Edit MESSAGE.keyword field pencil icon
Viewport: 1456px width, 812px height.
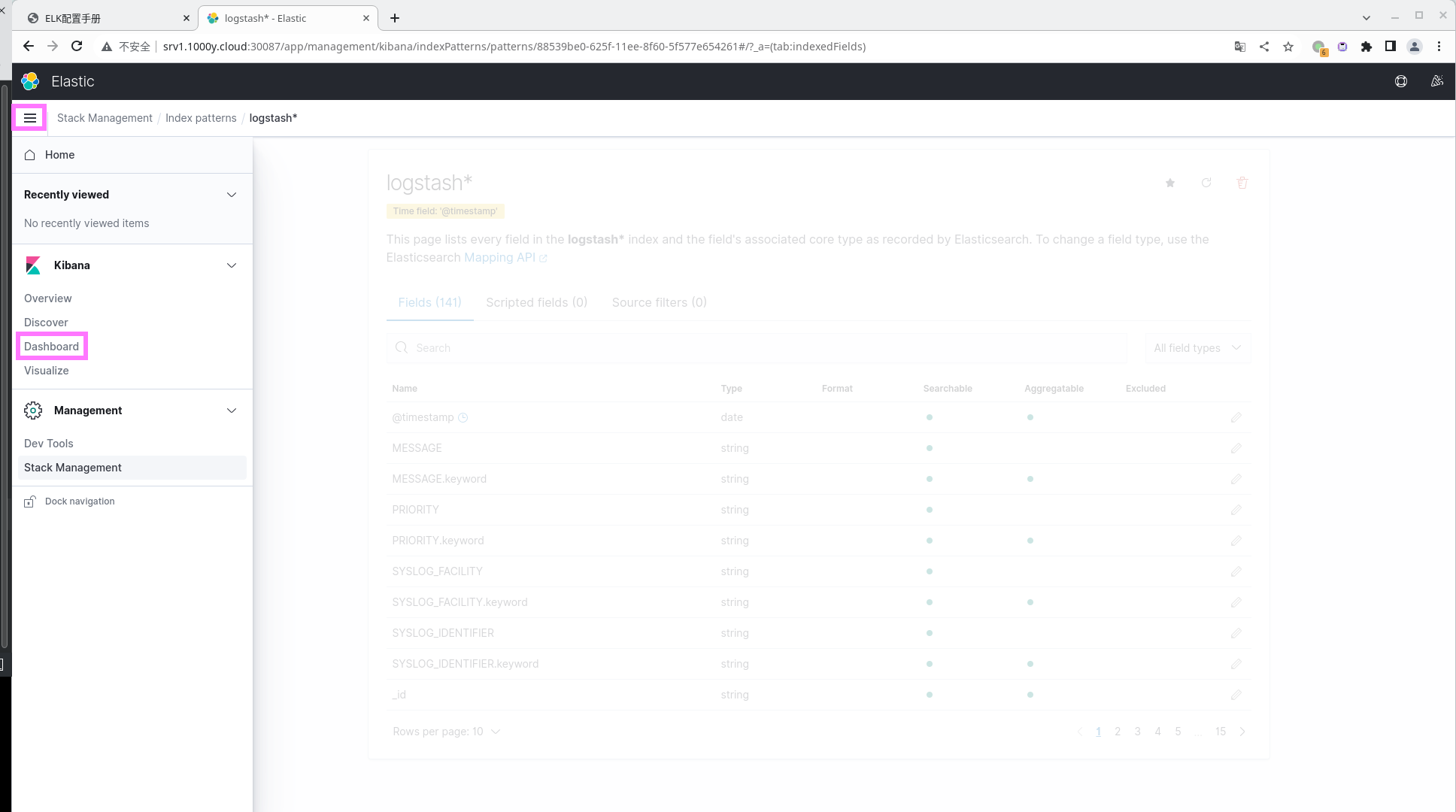pos(1236,479)
